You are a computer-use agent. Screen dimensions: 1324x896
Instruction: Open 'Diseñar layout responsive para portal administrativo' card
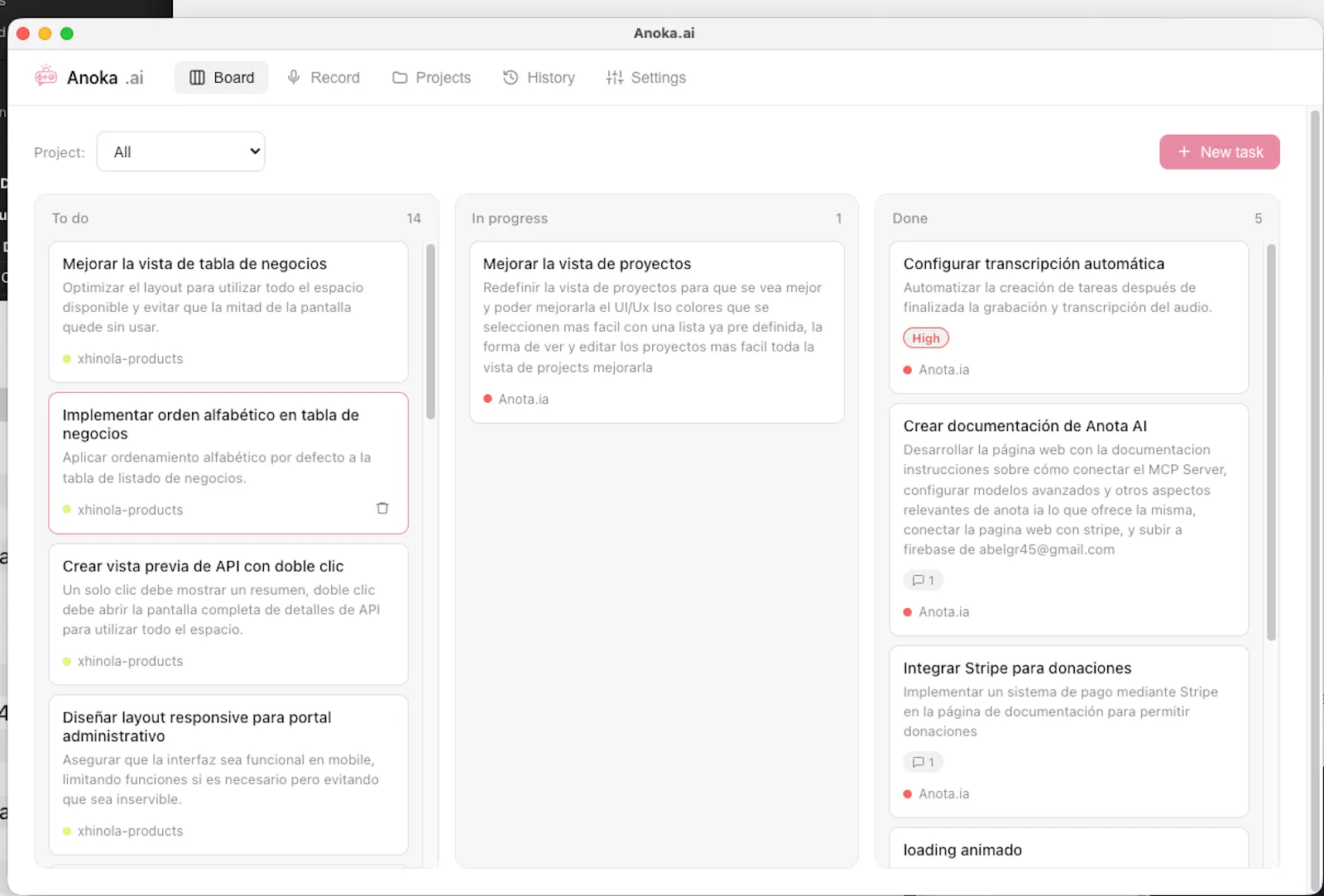coord(228,774)
